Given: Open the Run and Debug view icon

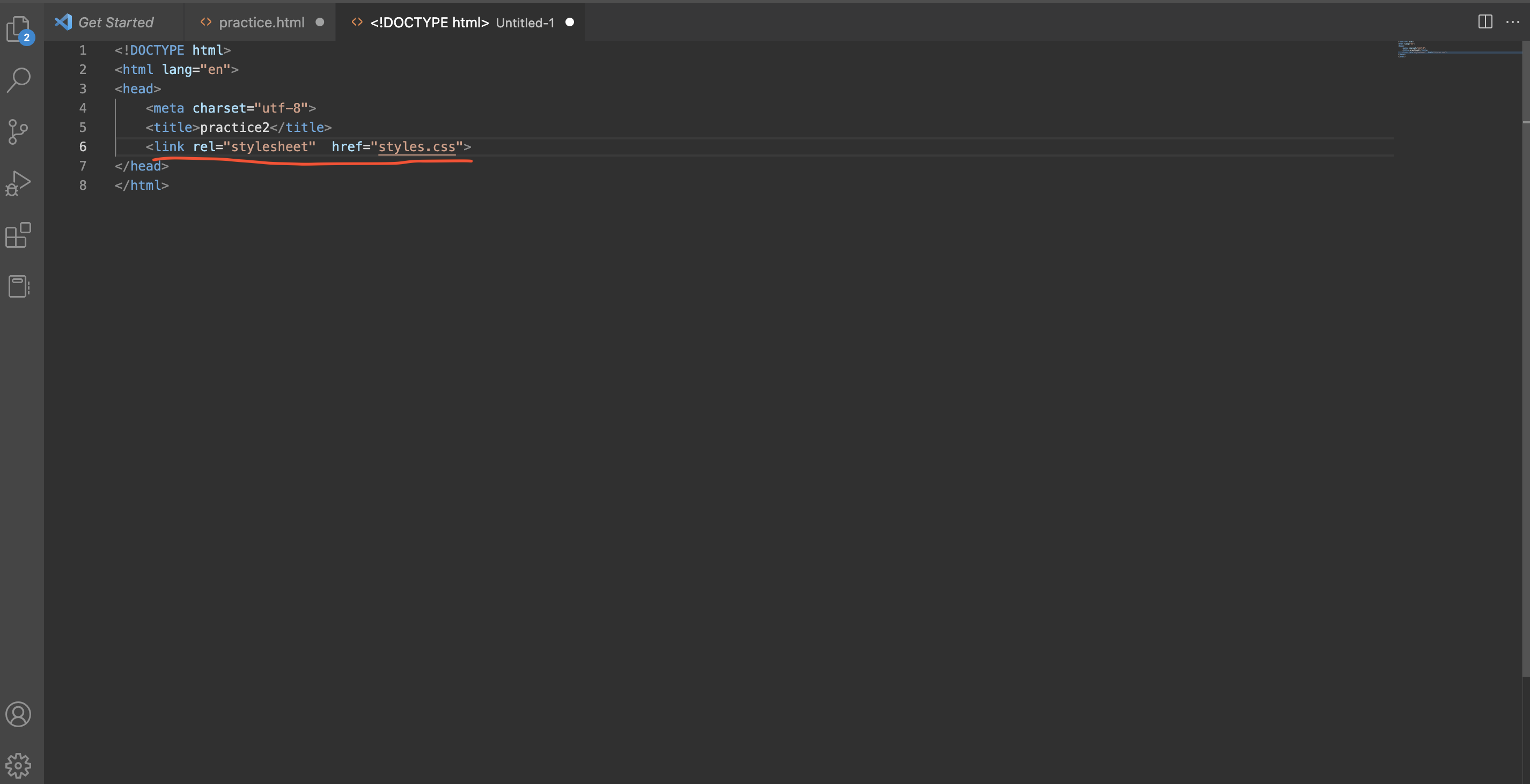Looking at the screenshot, I should (18, 183).
